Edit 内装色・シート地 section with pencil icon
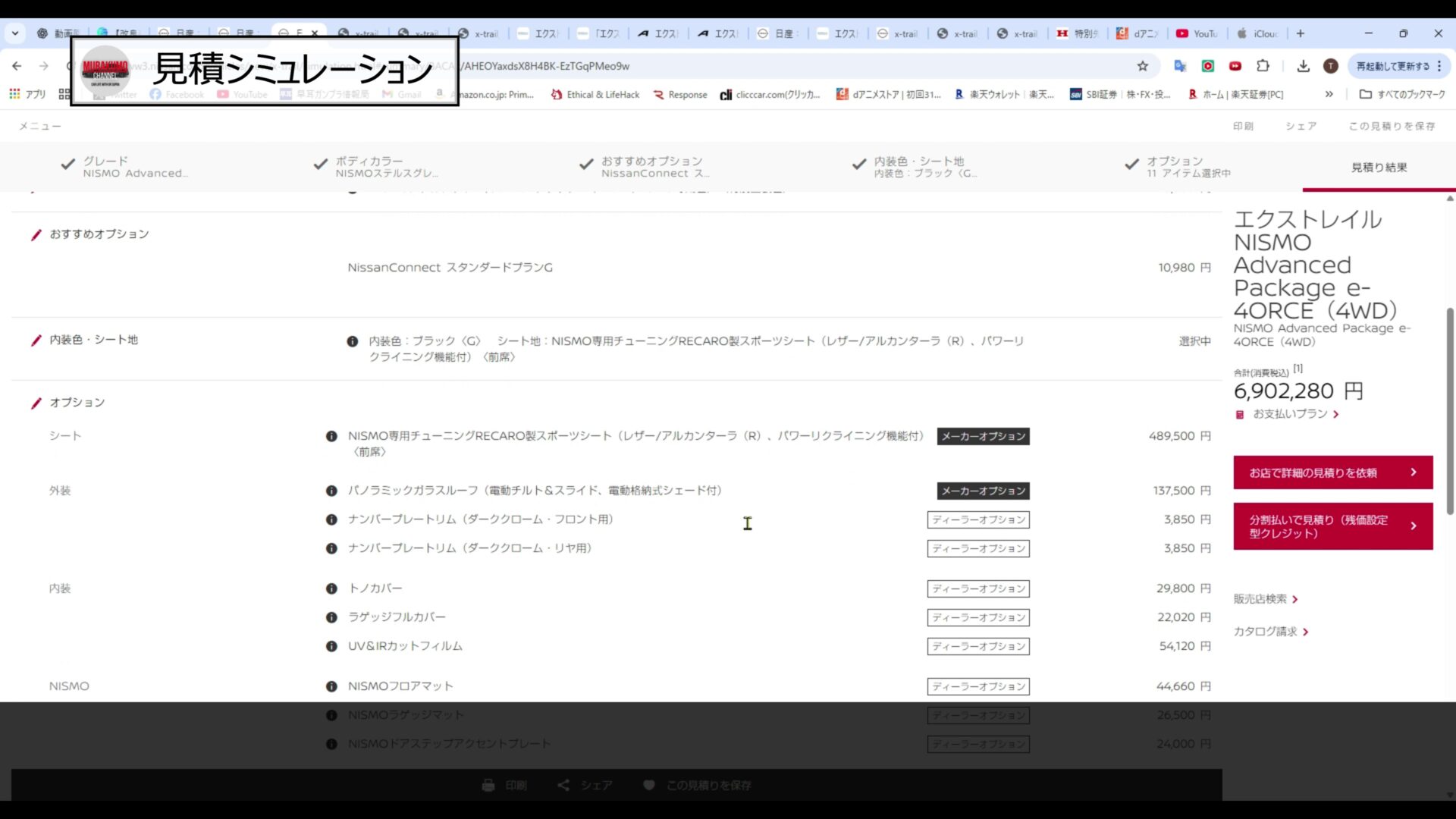The width and height of the screenshot is (1456, 819). 36,340
